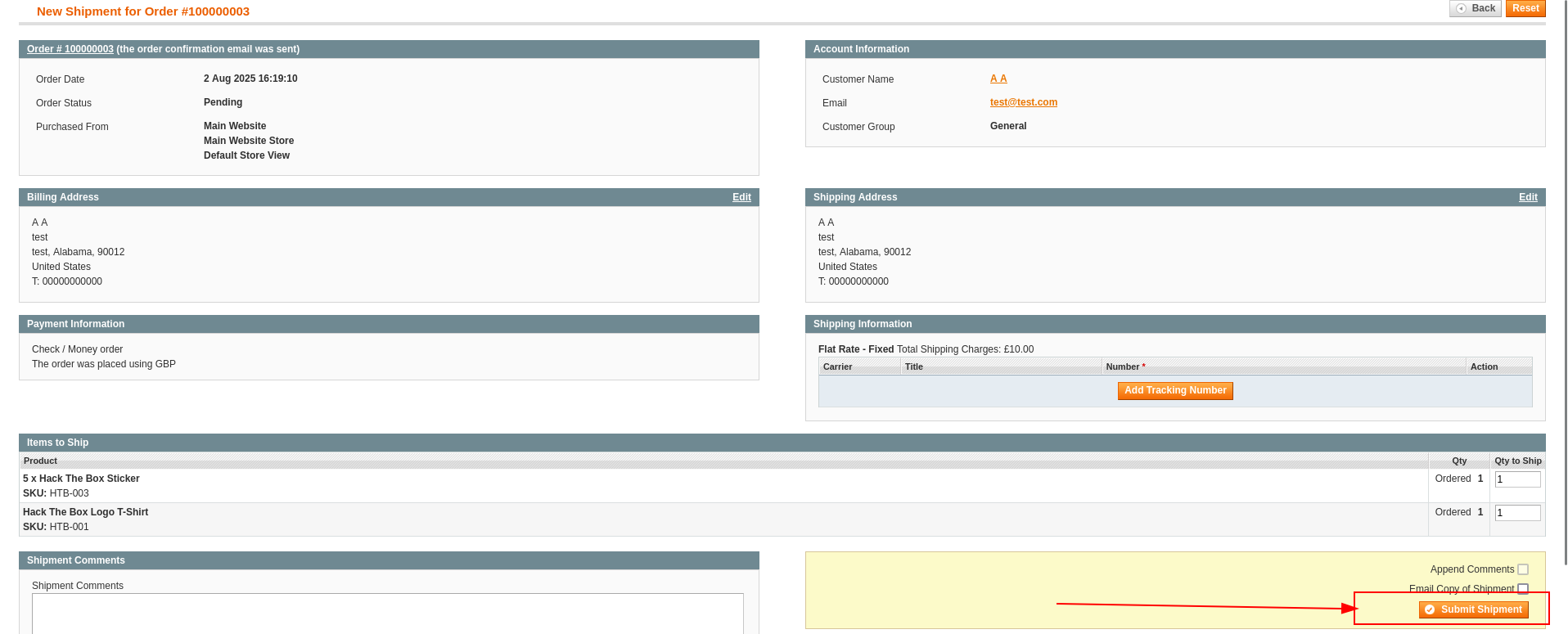Focus Qty to Ship for Sticker
Image resolution: width=1568 pixels, height=634 pixels.
1517,479
